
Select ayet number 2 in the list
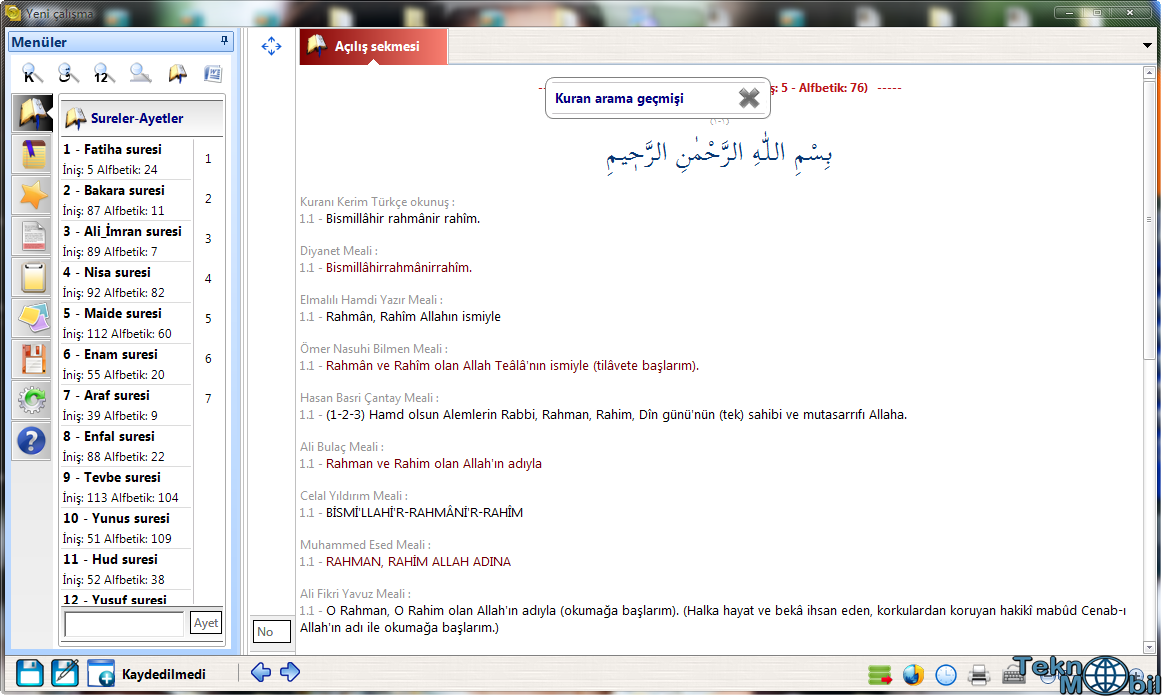point(208,199)
